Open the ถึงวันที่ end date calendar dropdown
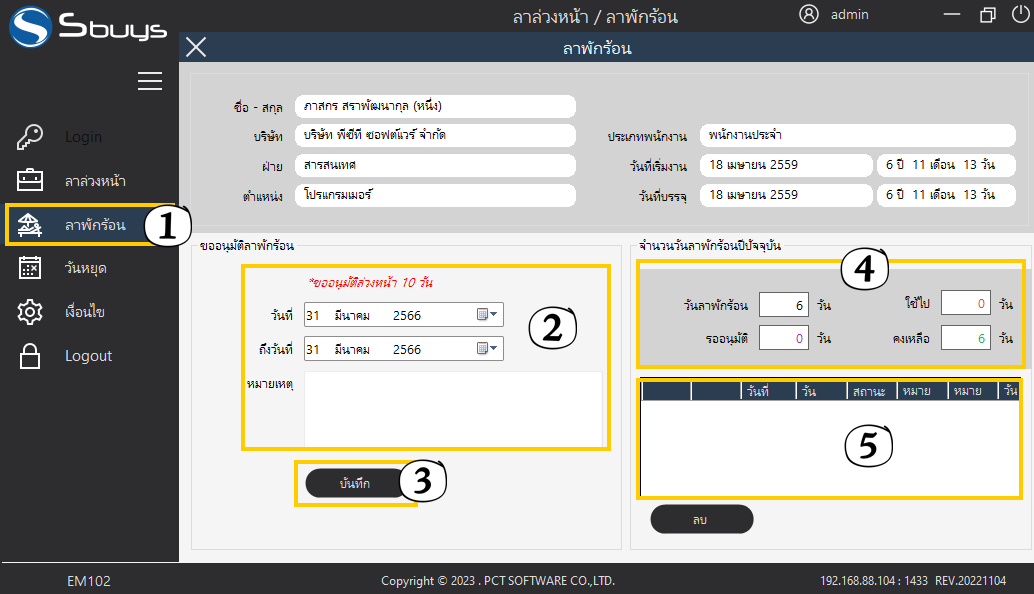1034x594 pixels. point(487,349)
